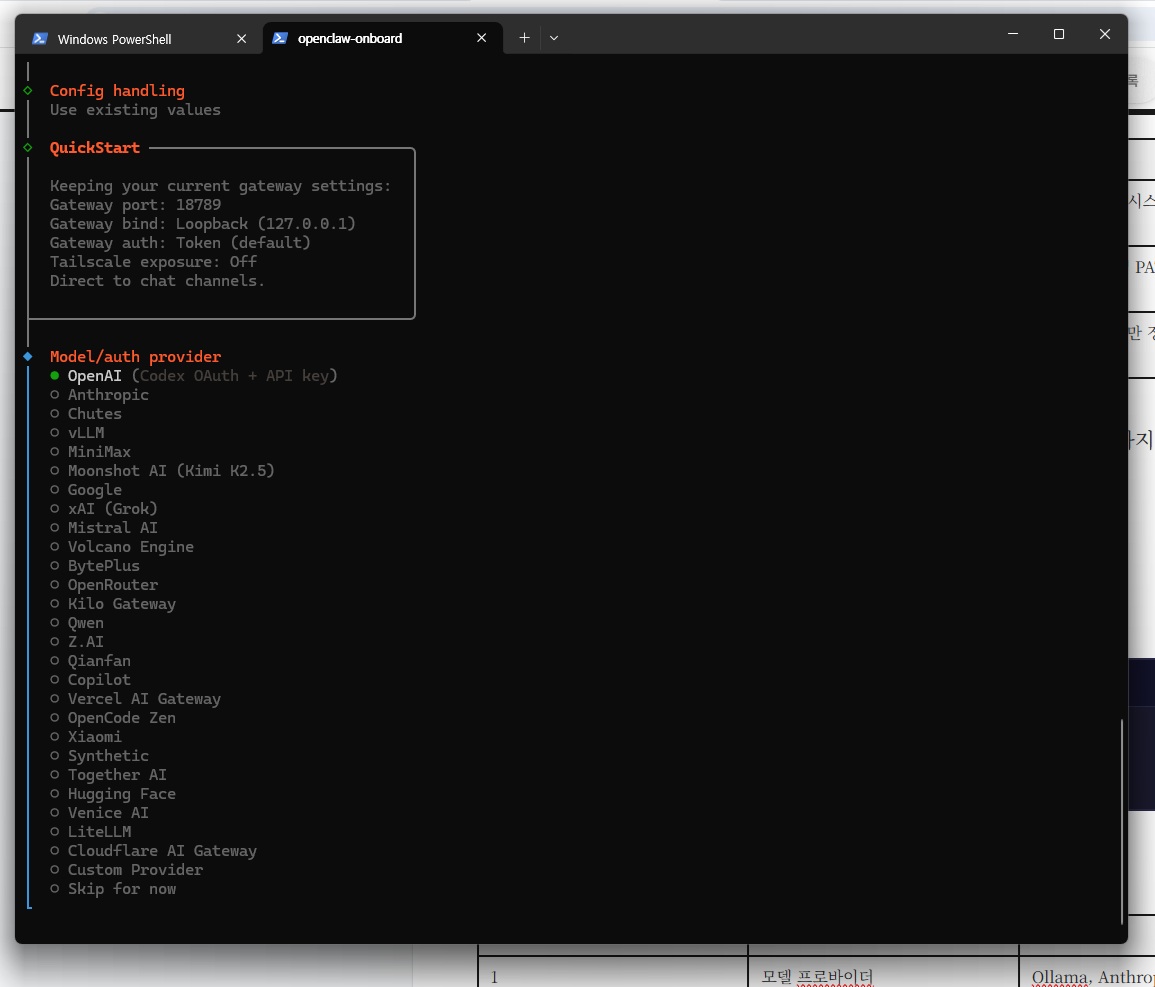This screenshot has height=987, width=1155.
Task: Choose Skip for now
Action: pos(121,889)
